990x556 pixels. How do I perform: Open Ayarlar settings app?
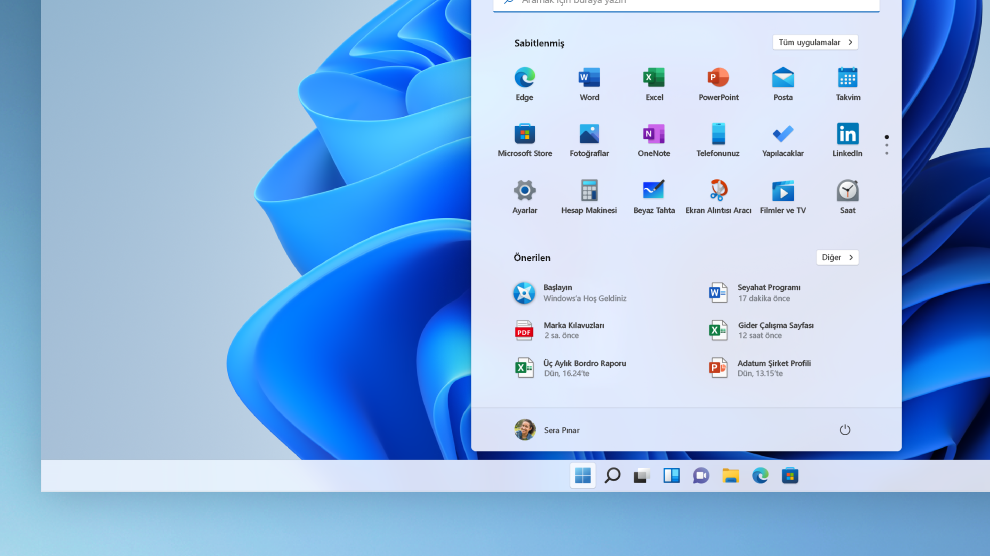[525, 197]
